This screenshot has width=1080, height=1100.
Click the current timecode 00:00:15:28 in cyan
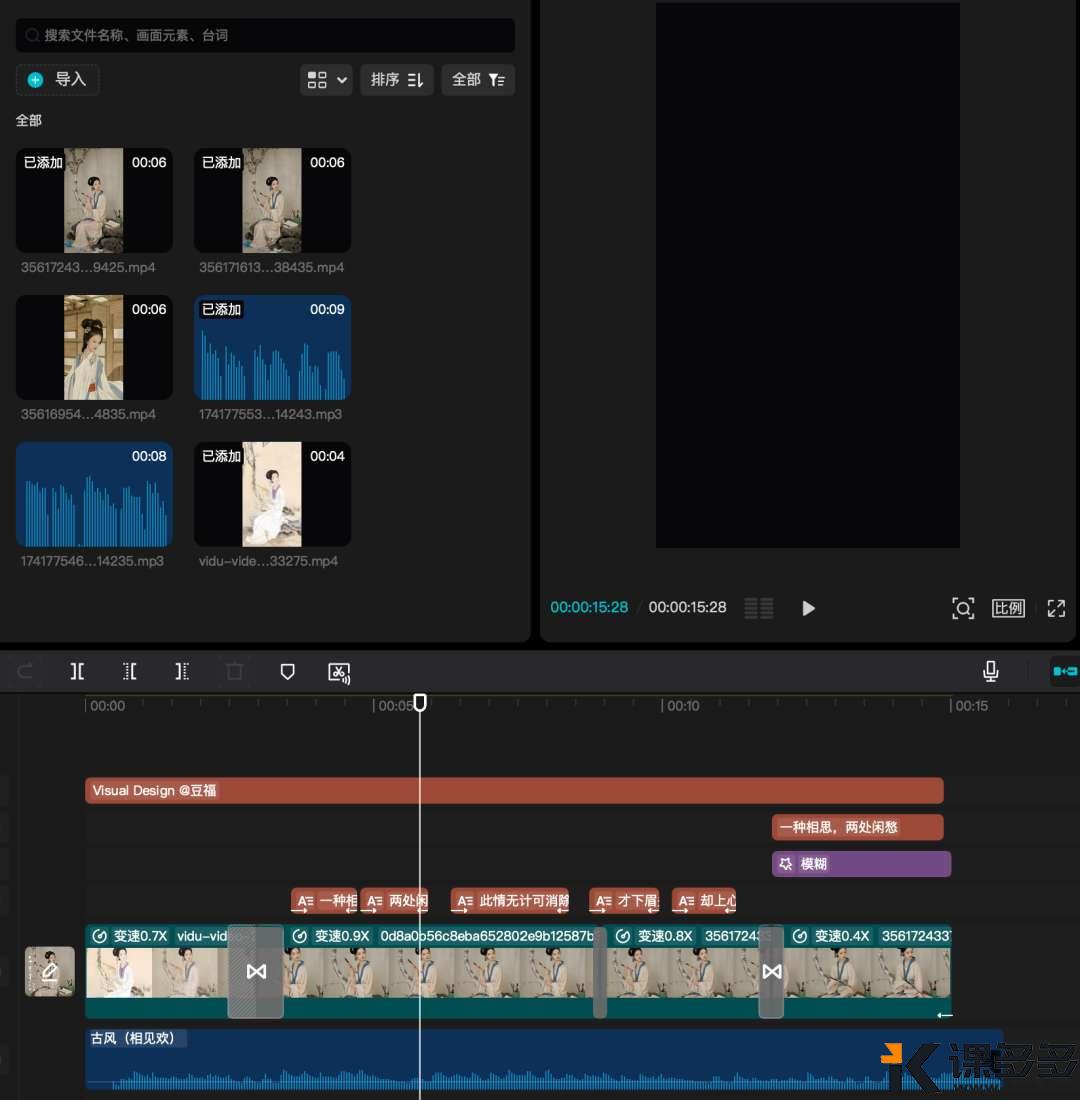coord(589,607)
